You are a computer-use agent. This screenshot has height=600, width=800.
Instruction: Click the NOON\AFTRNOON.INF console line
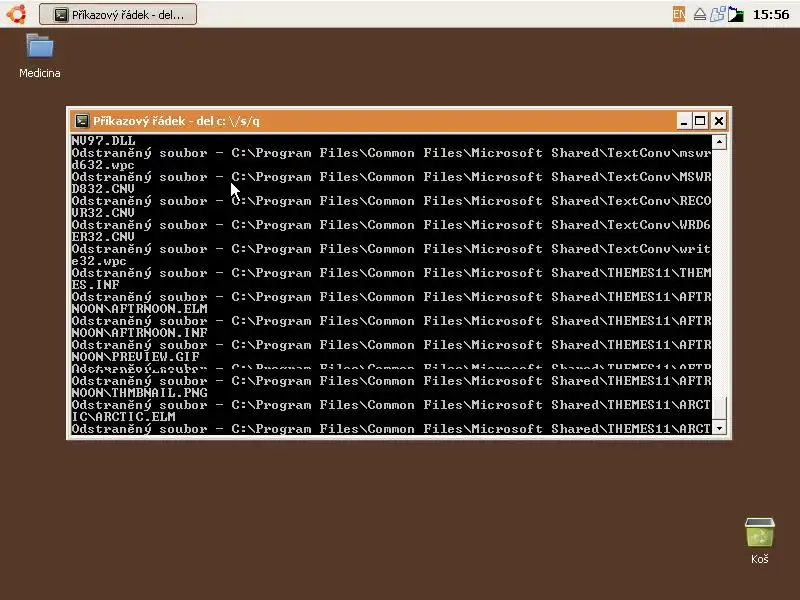[x=139, y=333]
